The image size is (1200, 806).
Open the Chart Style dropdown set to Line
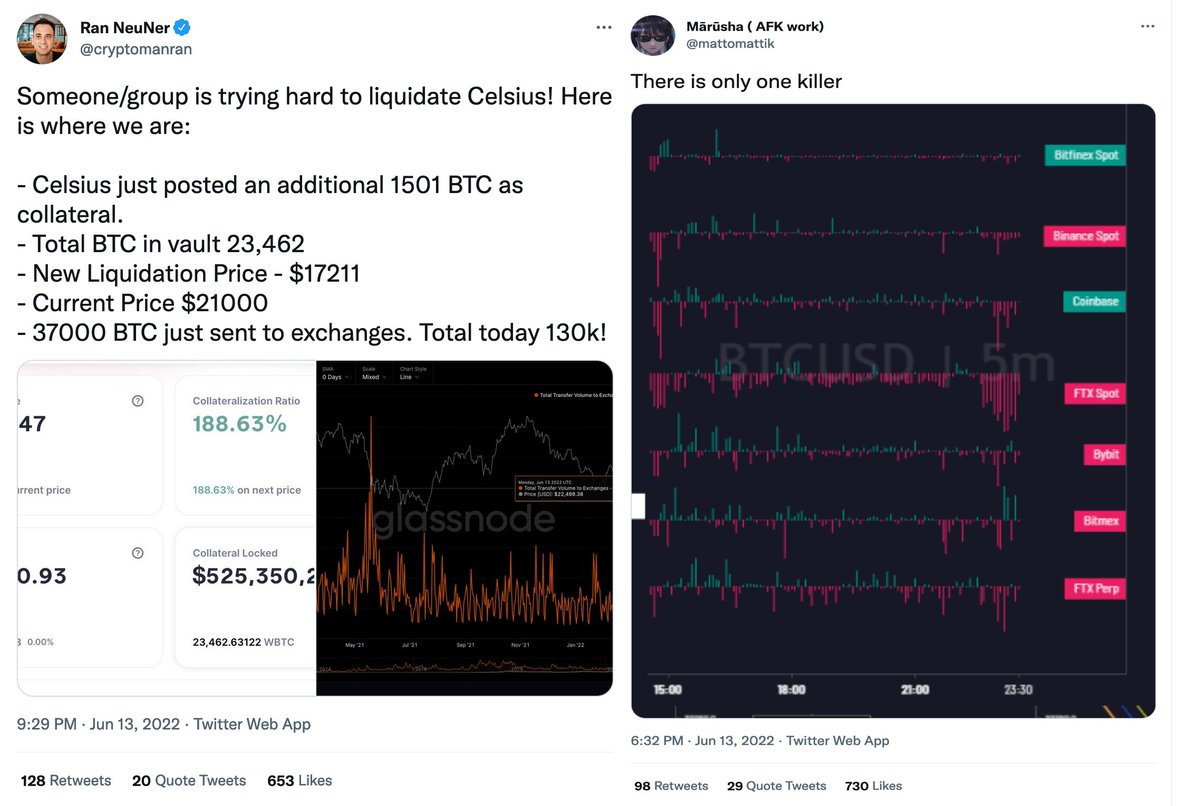(x=408, y=378)
